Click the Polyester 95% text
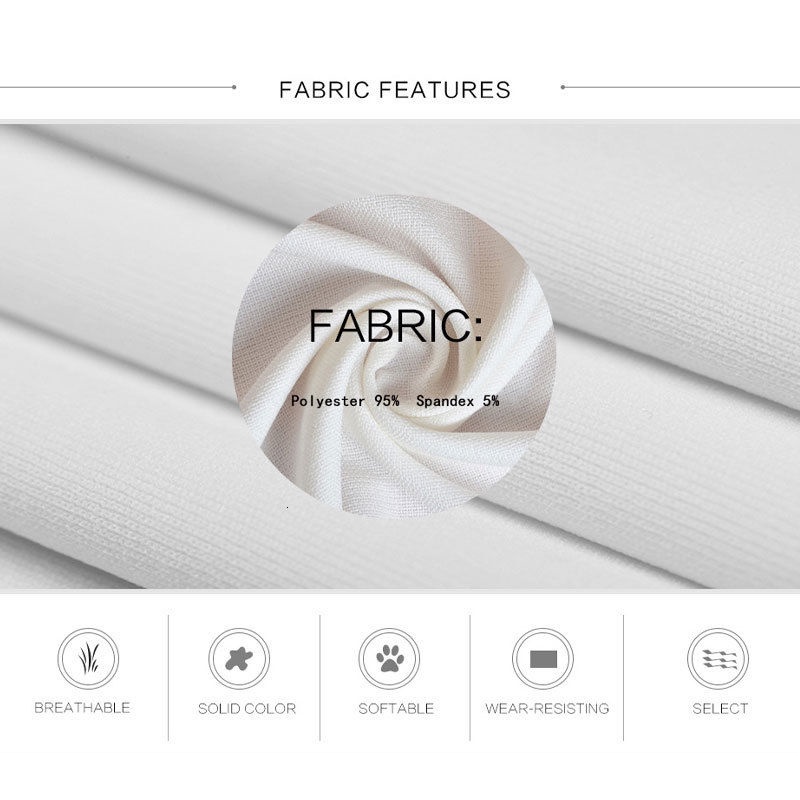Viewport: 800px width, 800px height. tap(345, 401)
